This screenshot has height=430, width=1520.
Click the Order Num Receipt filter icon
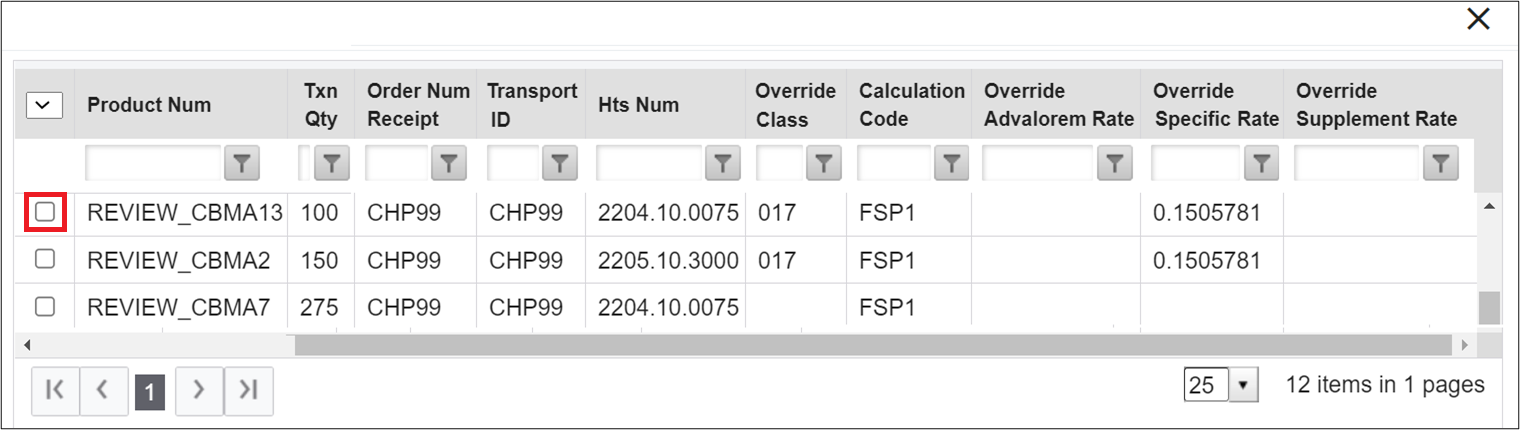tap(450, 163)
